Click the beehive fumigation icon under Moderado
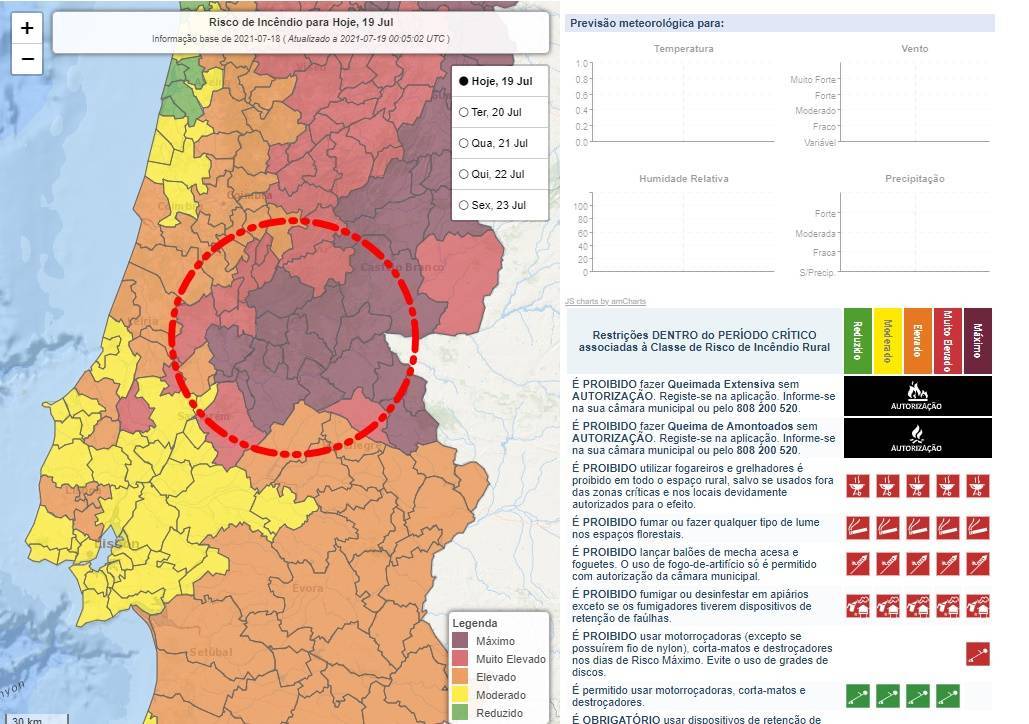The width and height of the screenshot is (1029, 724). coord(887,605)
